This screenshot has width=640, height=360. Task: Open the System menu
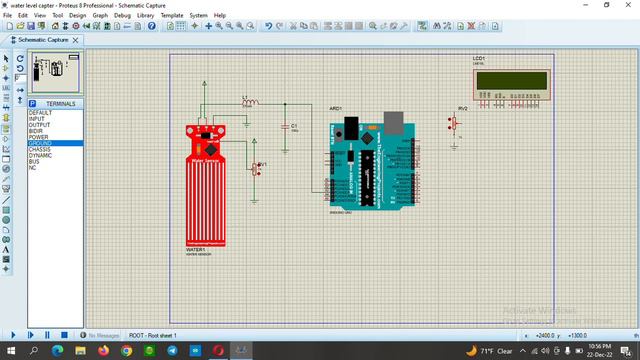198,16
